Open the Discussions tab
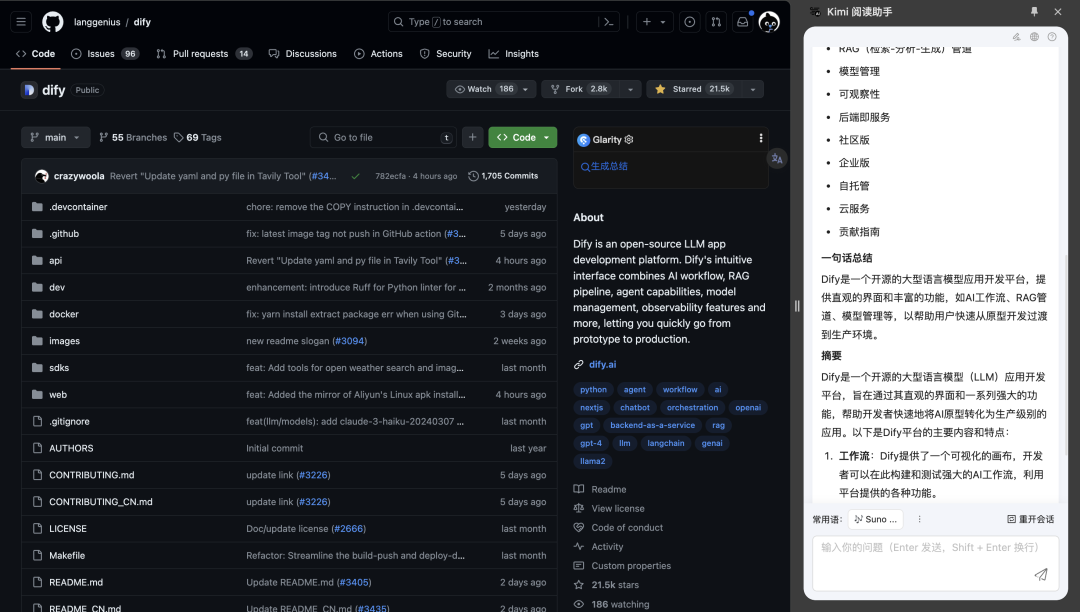1080x612 pixels. pos(303,54)
